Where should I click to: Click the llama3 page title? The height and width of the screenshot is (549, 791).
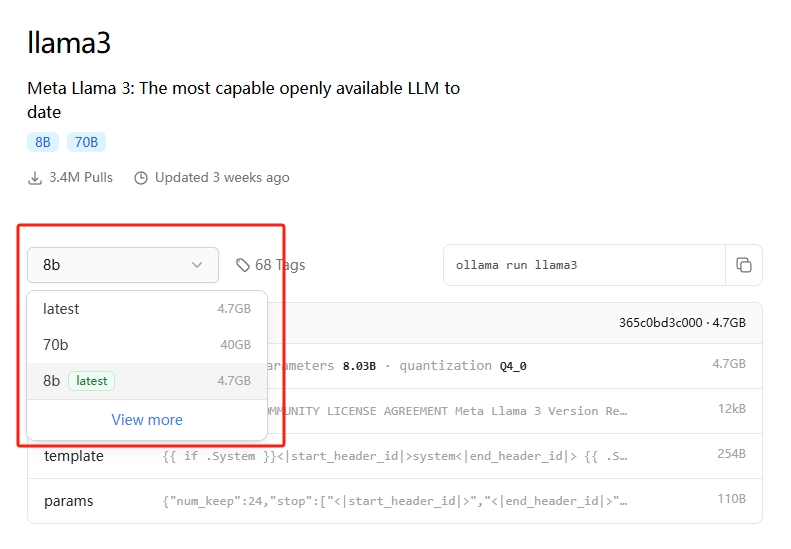tap(69, 43)
